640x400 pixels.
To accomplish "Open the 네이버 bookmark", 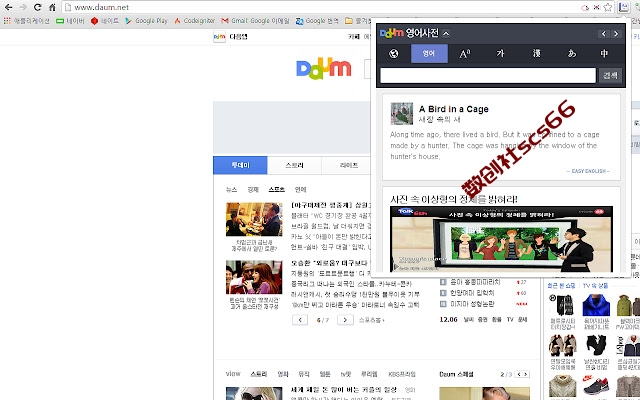I will tap(70, 20).
